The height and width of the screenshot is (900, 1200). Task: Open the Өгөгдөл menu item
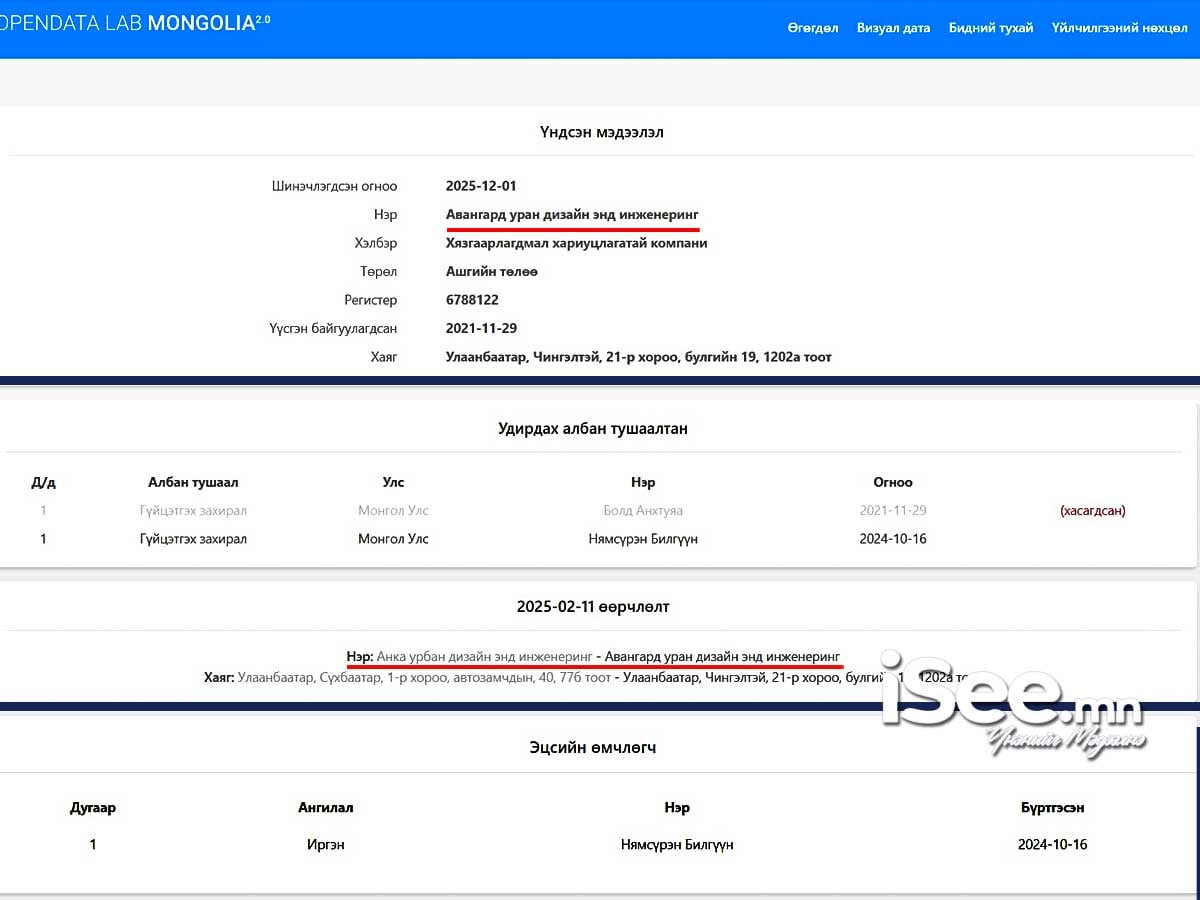click(812, 28)
